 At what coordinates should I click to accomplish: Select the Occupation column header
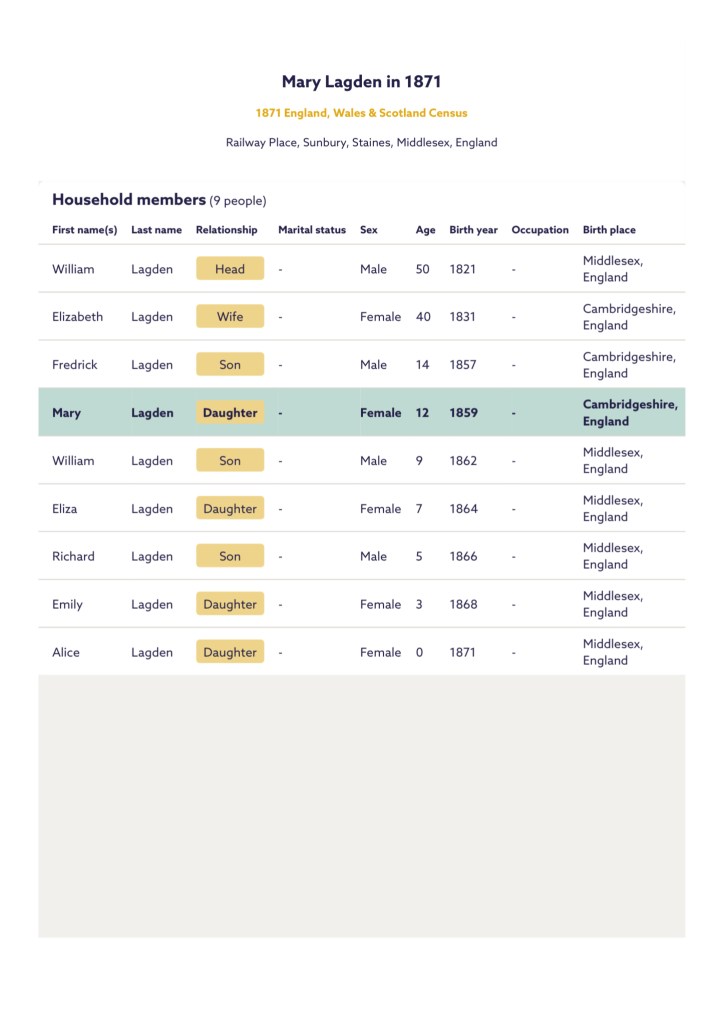pyautogui.click(x=540, y=230)
